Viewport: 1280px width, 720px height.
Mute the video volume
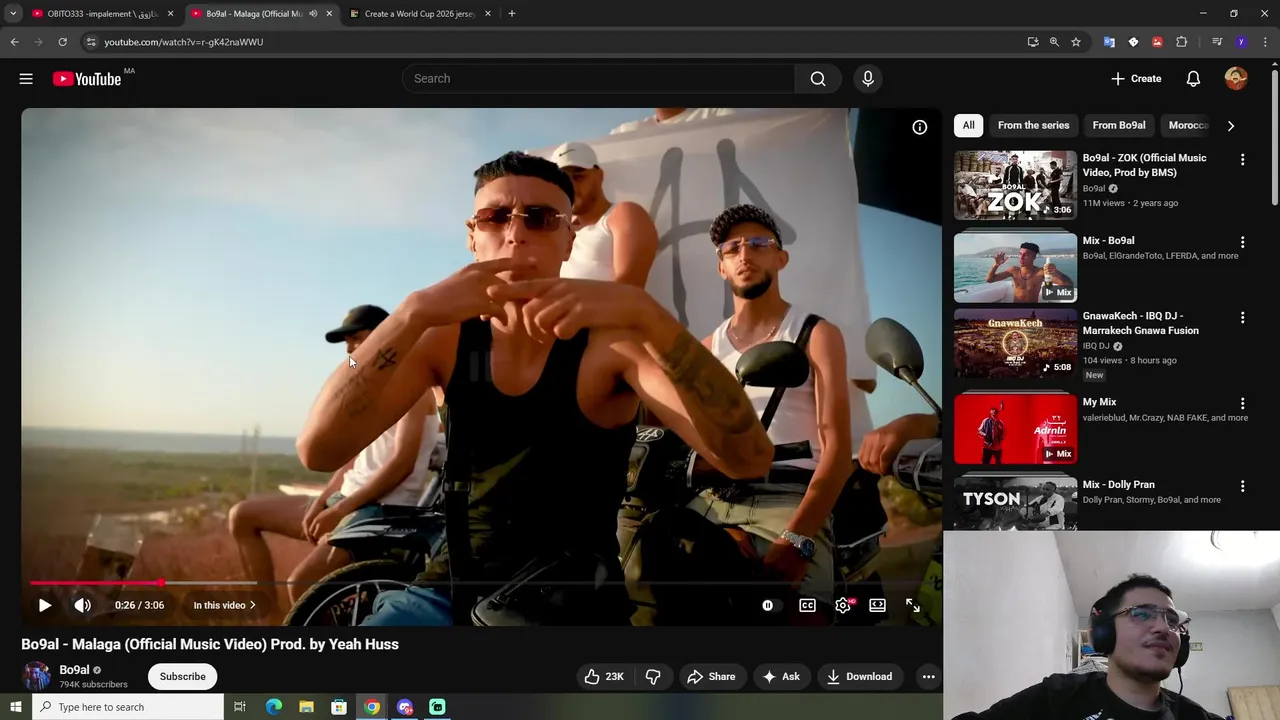(x=83, y=605)
